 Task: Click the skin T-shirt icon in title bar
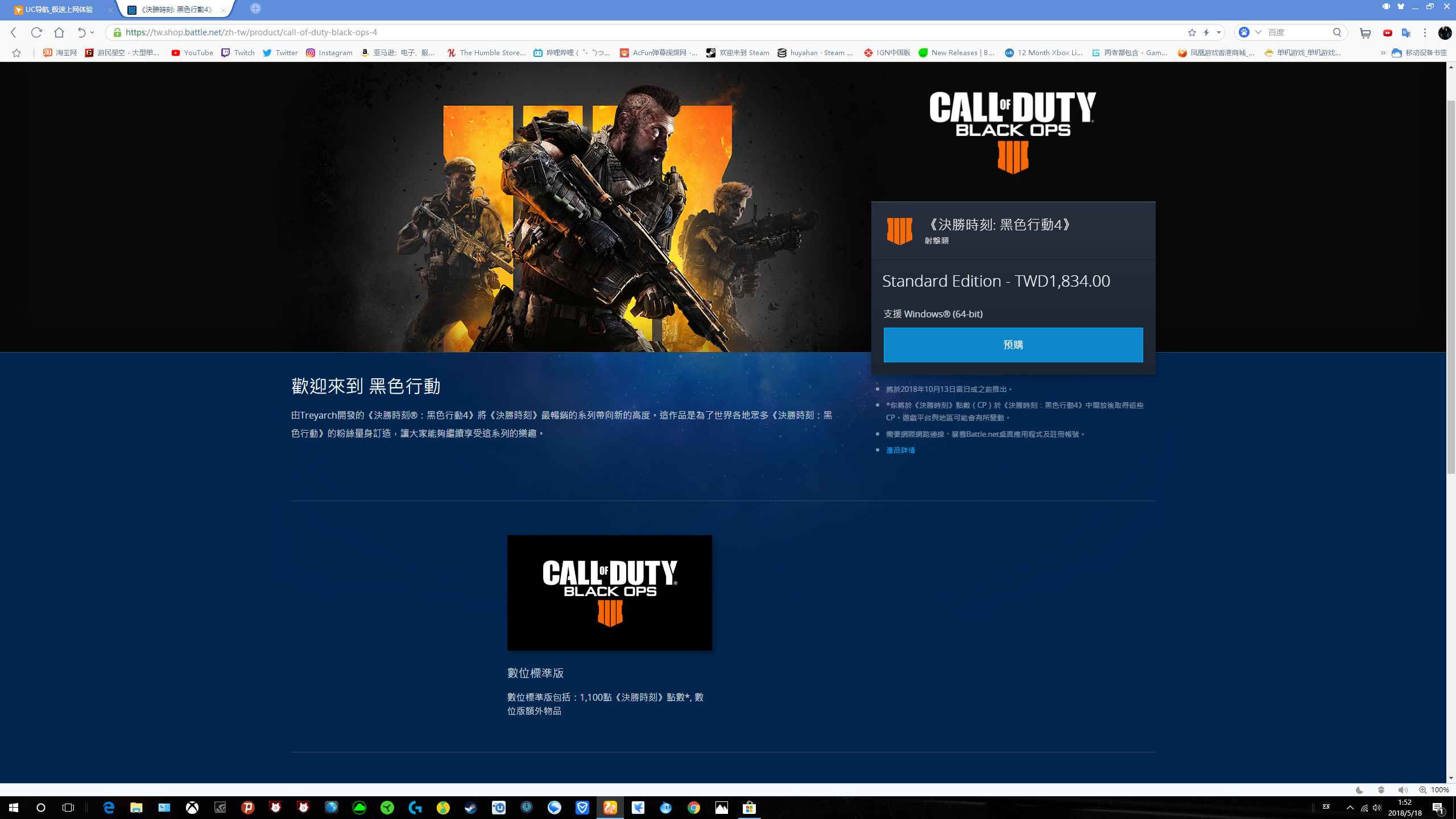coord(1401,6)
